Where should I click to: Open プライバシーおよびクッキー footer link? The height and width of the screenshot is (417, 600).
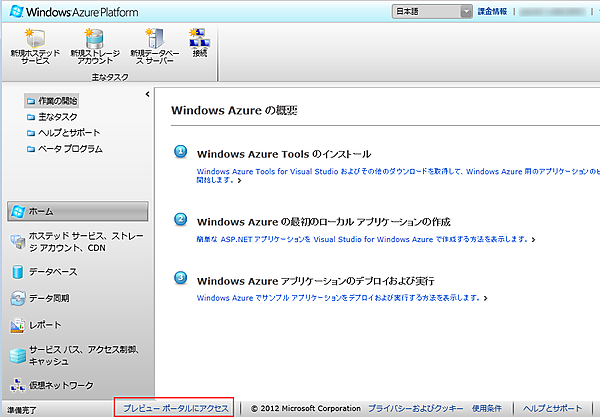click(416, 409)
